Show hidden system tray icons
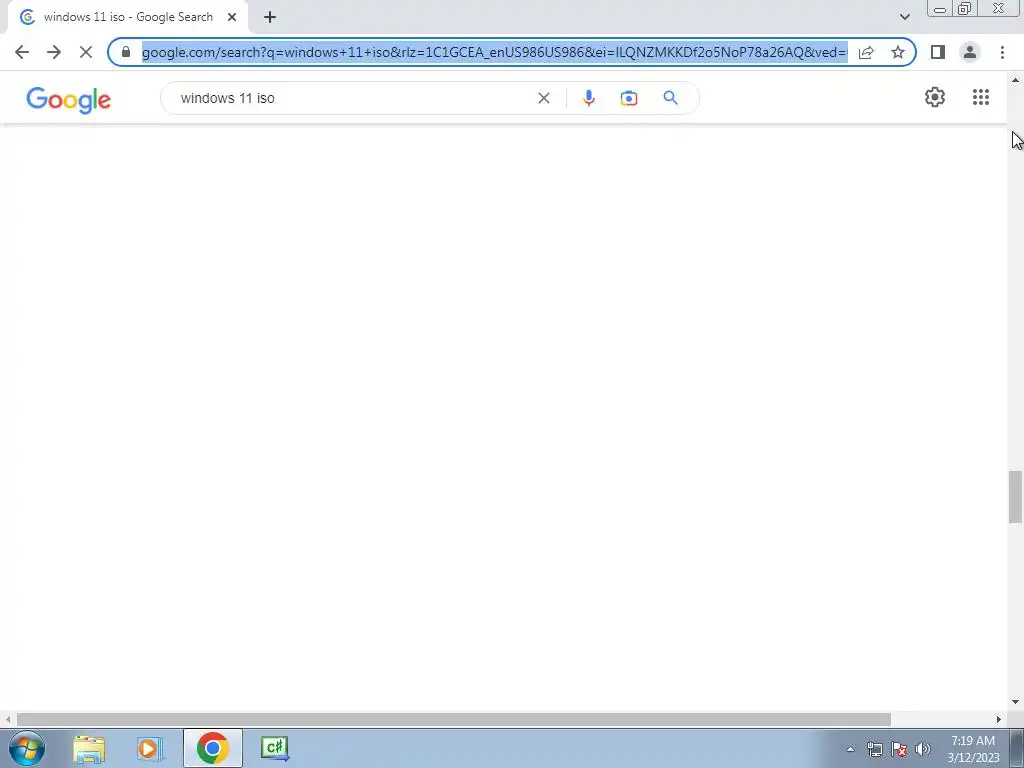Screen dimensions: 1024x768 point(850,749)
